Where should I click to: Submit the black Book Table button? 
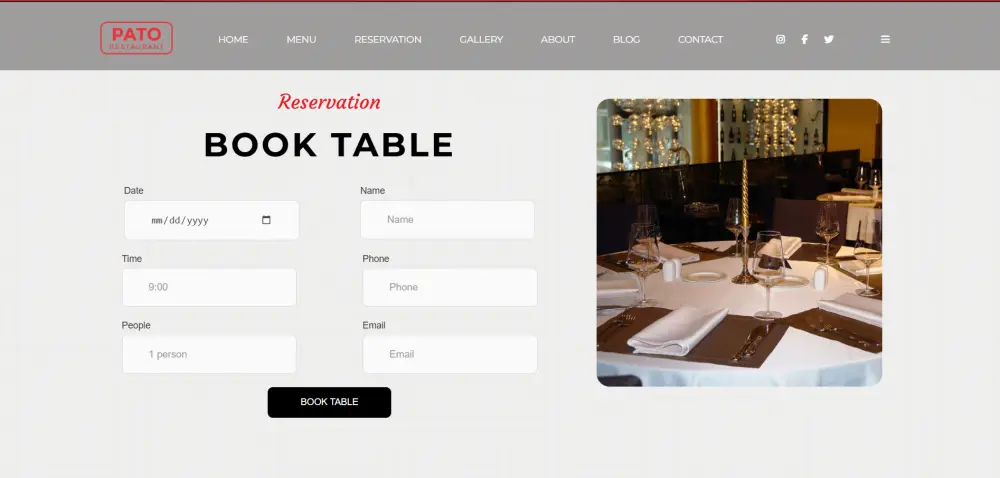(329, 402)
